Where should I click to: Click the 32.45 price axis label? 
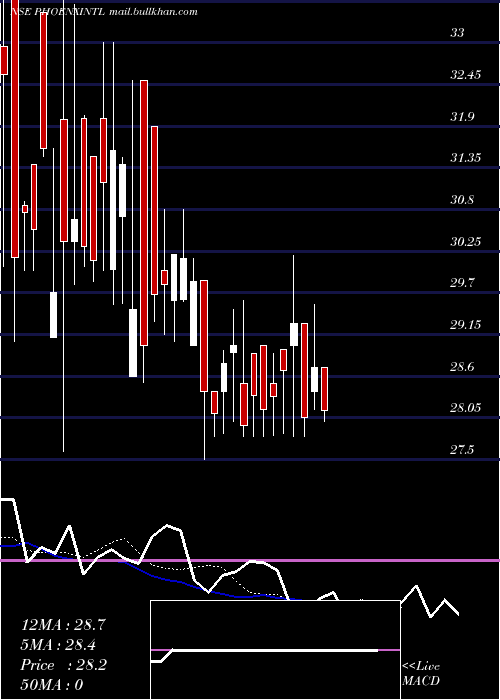466,75
